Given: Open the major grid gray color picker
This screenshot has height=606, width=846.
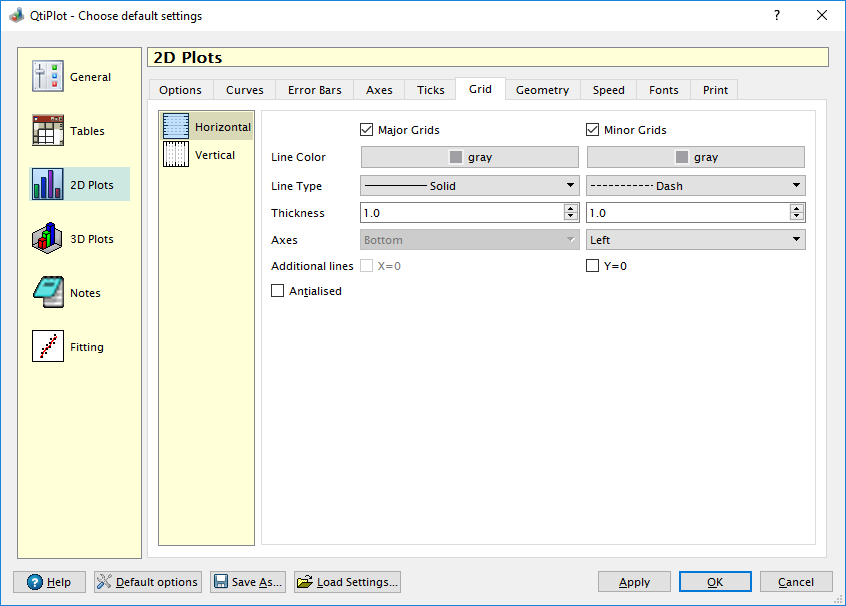Looking at the screenshot, I should [469, 157].
